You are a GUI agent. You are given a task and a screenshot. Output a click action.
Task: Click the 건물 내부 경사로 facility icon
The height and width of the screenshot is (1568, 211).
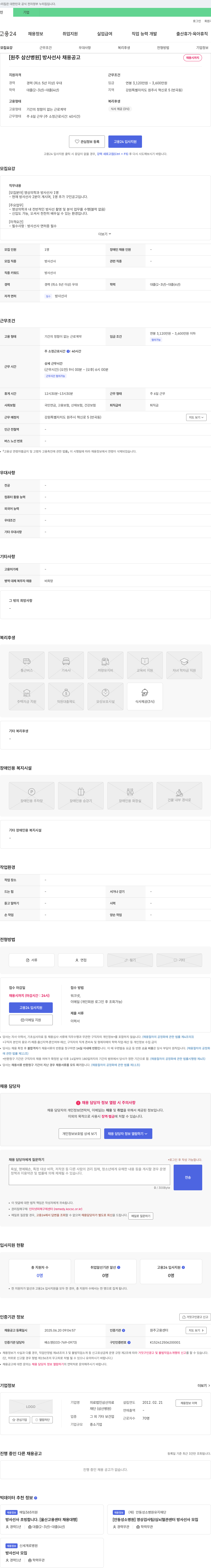click(179, 796)
